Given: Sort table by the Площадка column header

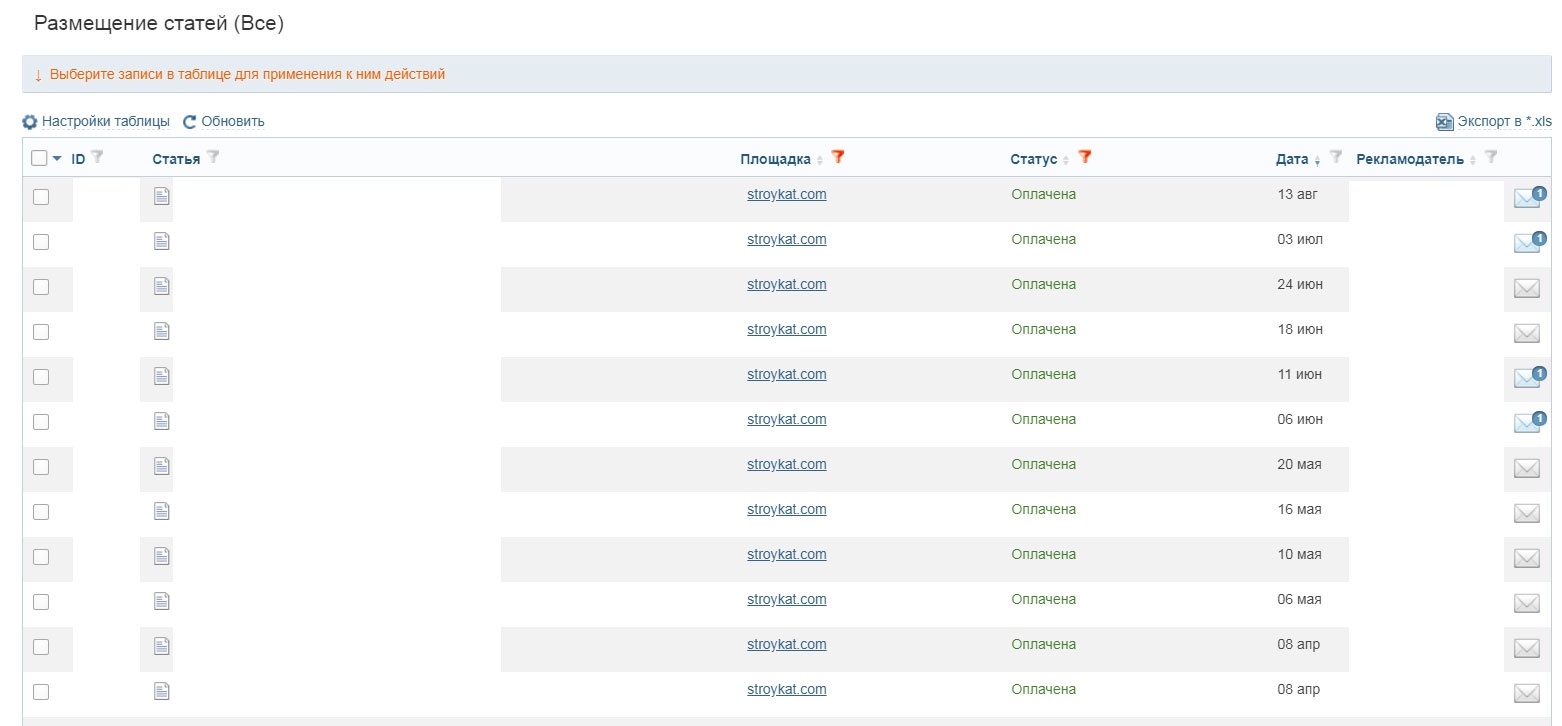Looking at the screenshot, I should tap(775, 159).
